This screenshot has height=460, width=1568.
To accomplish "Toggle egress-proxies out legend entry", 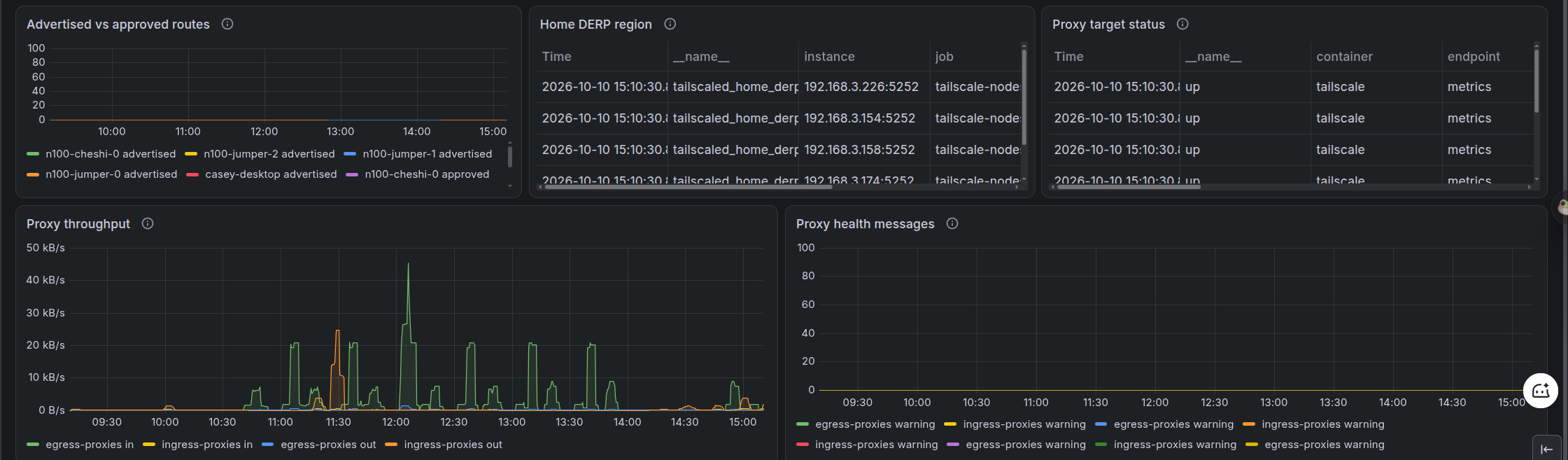I will click(x=328, y=445).
